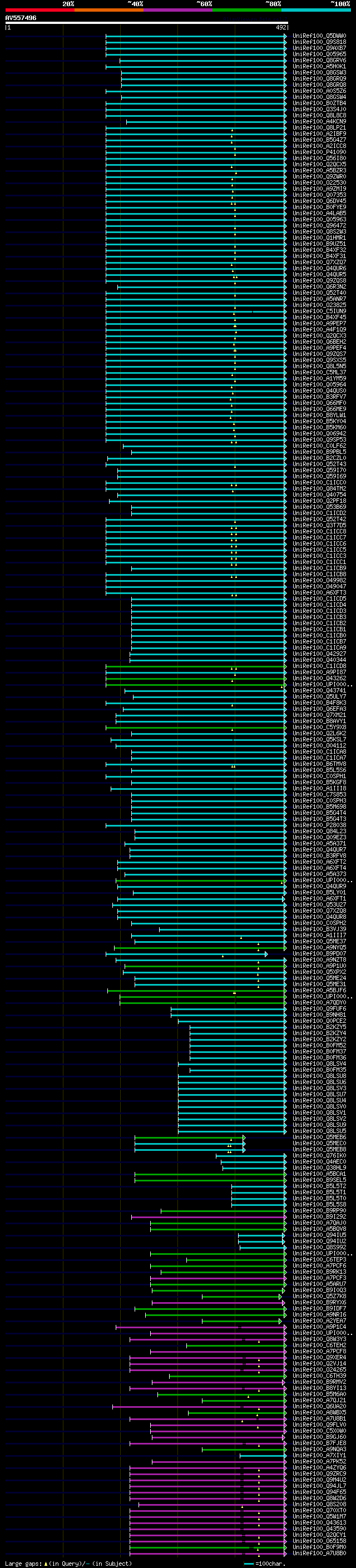Open entry UniRef100_Q5KSL7
Screen dimensions: 356x1568
tap(319, 739)
